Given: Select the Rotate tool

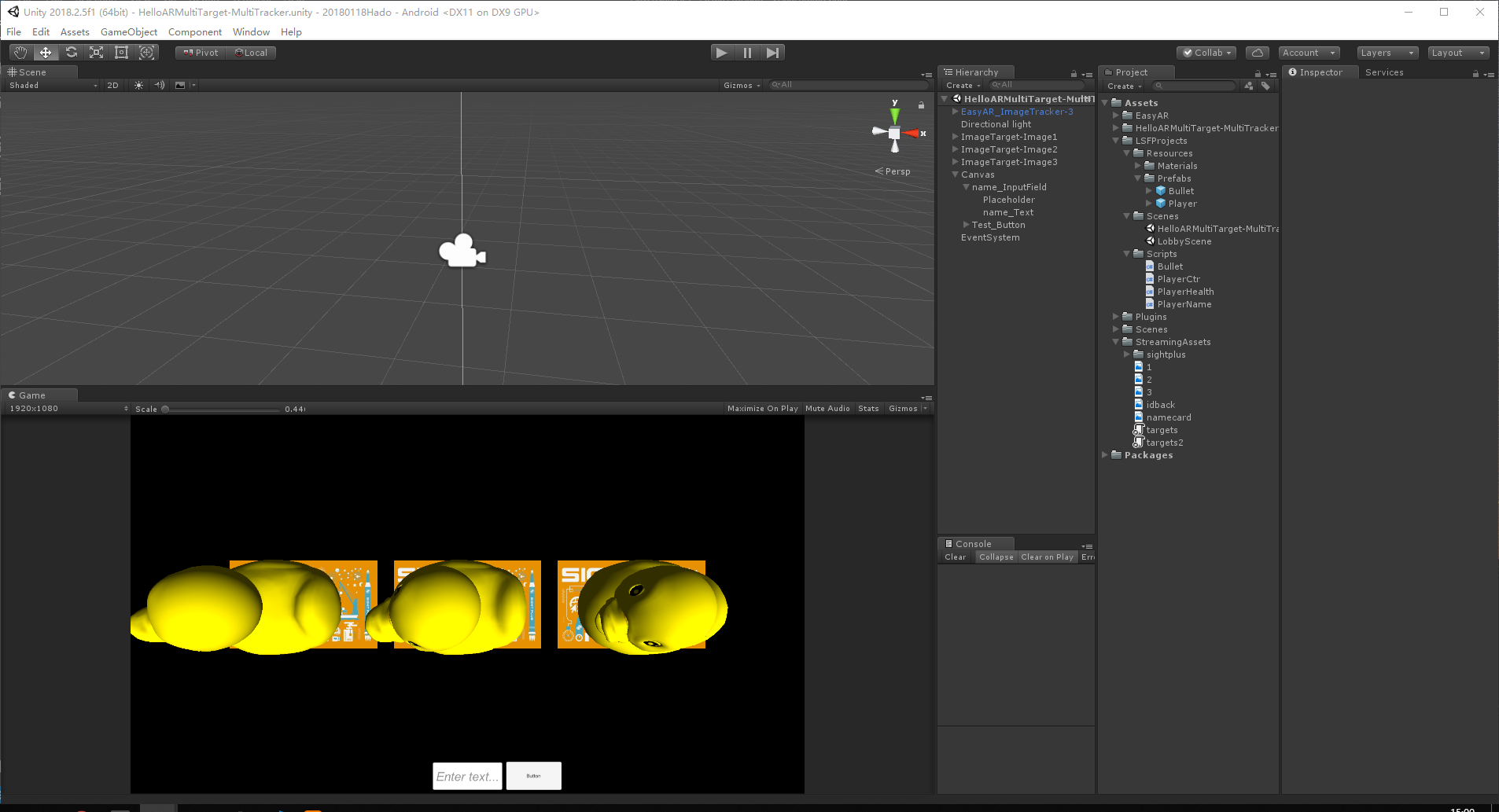Looking at the screenshot, I should 71,52.
